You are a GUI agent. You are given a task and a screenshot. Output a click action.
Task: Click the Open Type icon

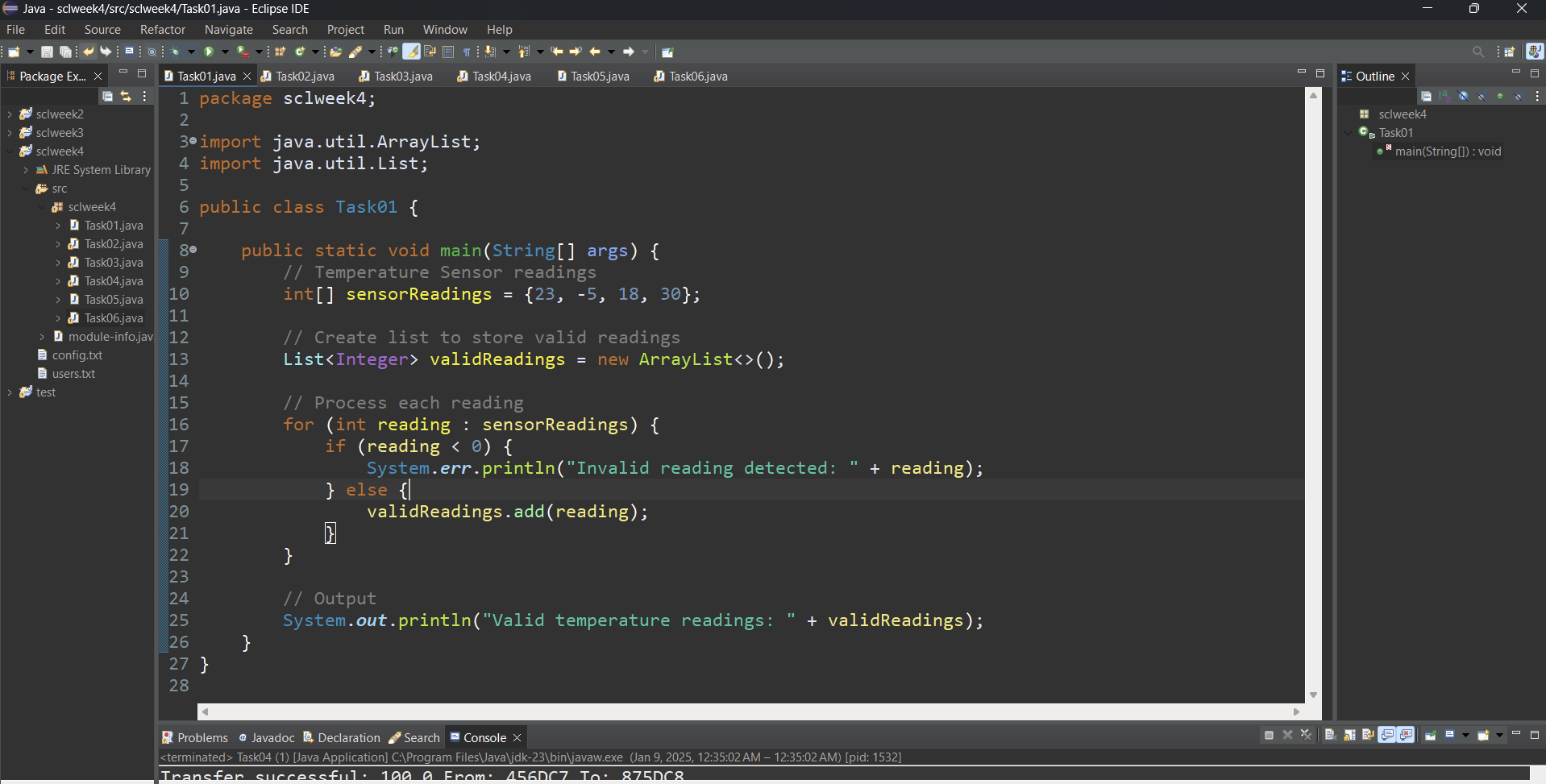pyautogui.click(x=335, y=52)
